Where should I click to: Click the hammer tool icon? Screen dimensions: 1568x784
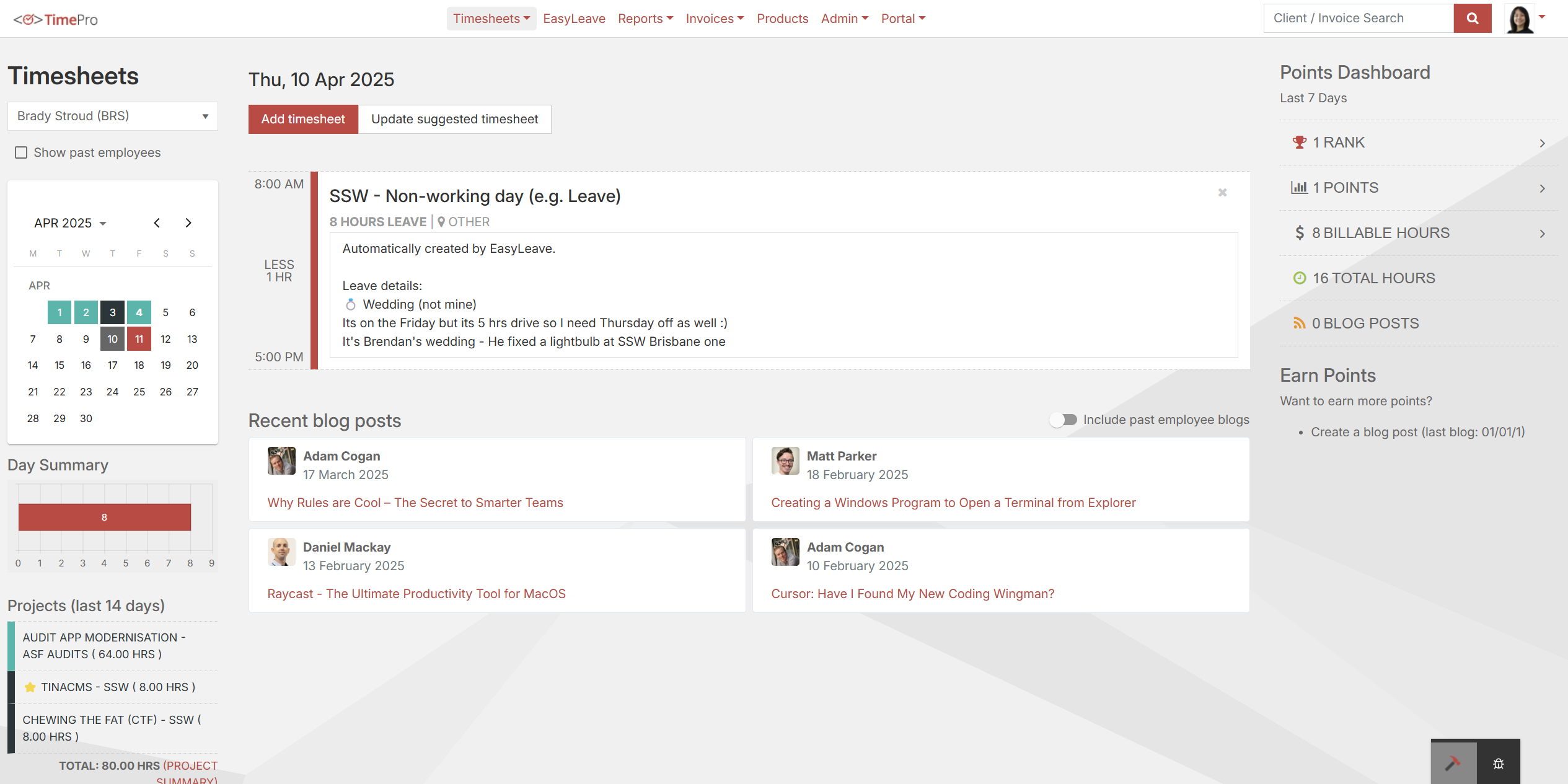click(x=1453, y=764)
